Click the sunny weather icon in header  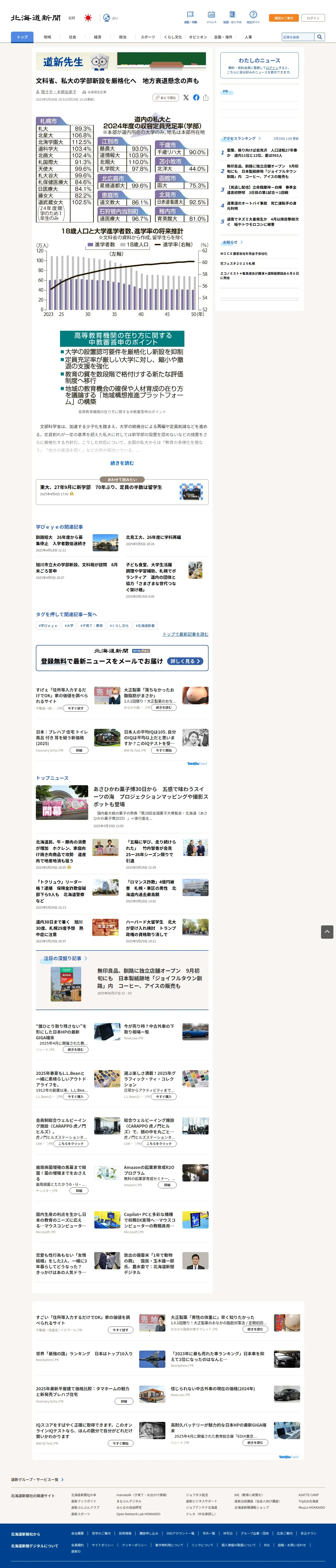88,18
